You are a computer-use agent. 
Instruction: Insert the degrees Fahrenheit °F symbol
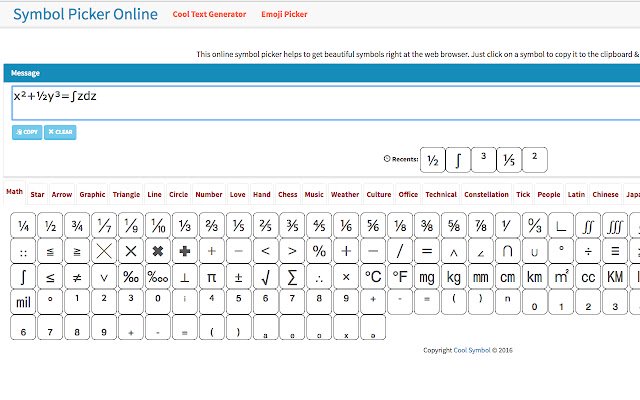coord(400,277)
